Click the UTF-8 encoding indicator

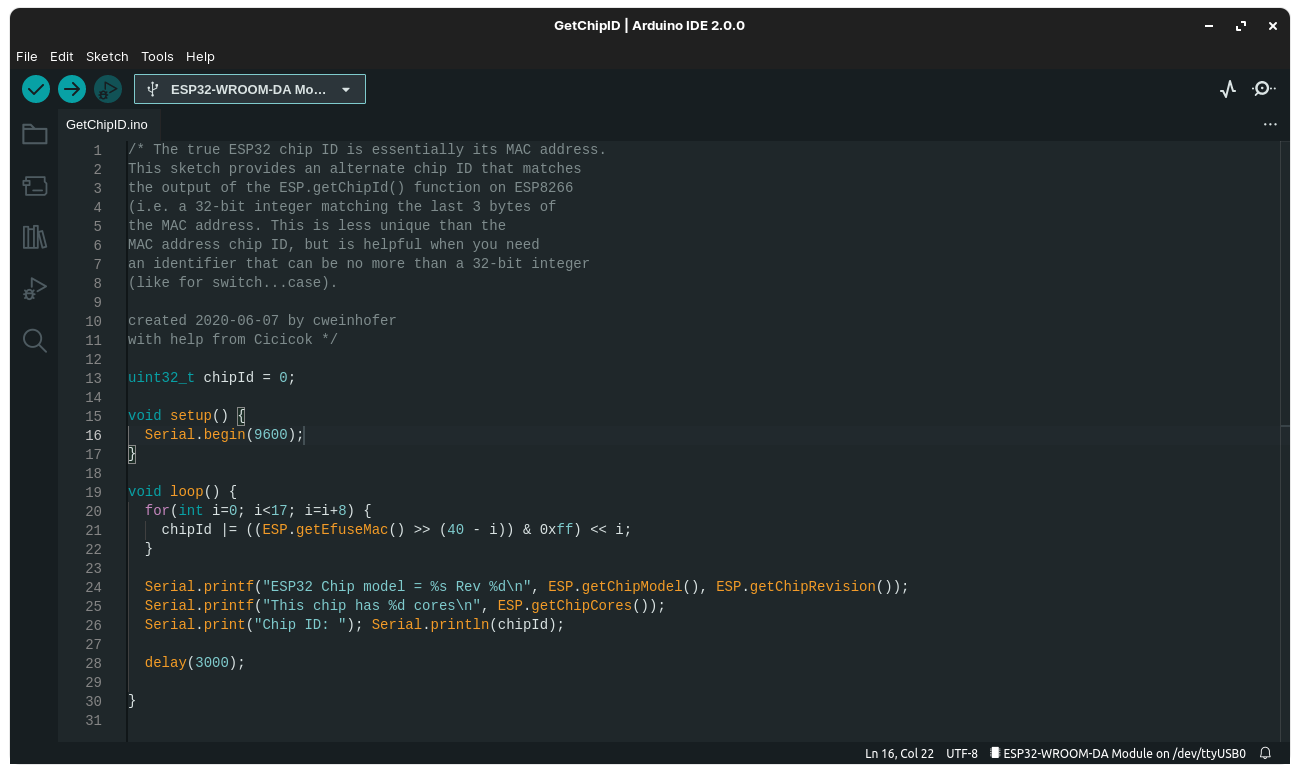(x=962, y=753)
